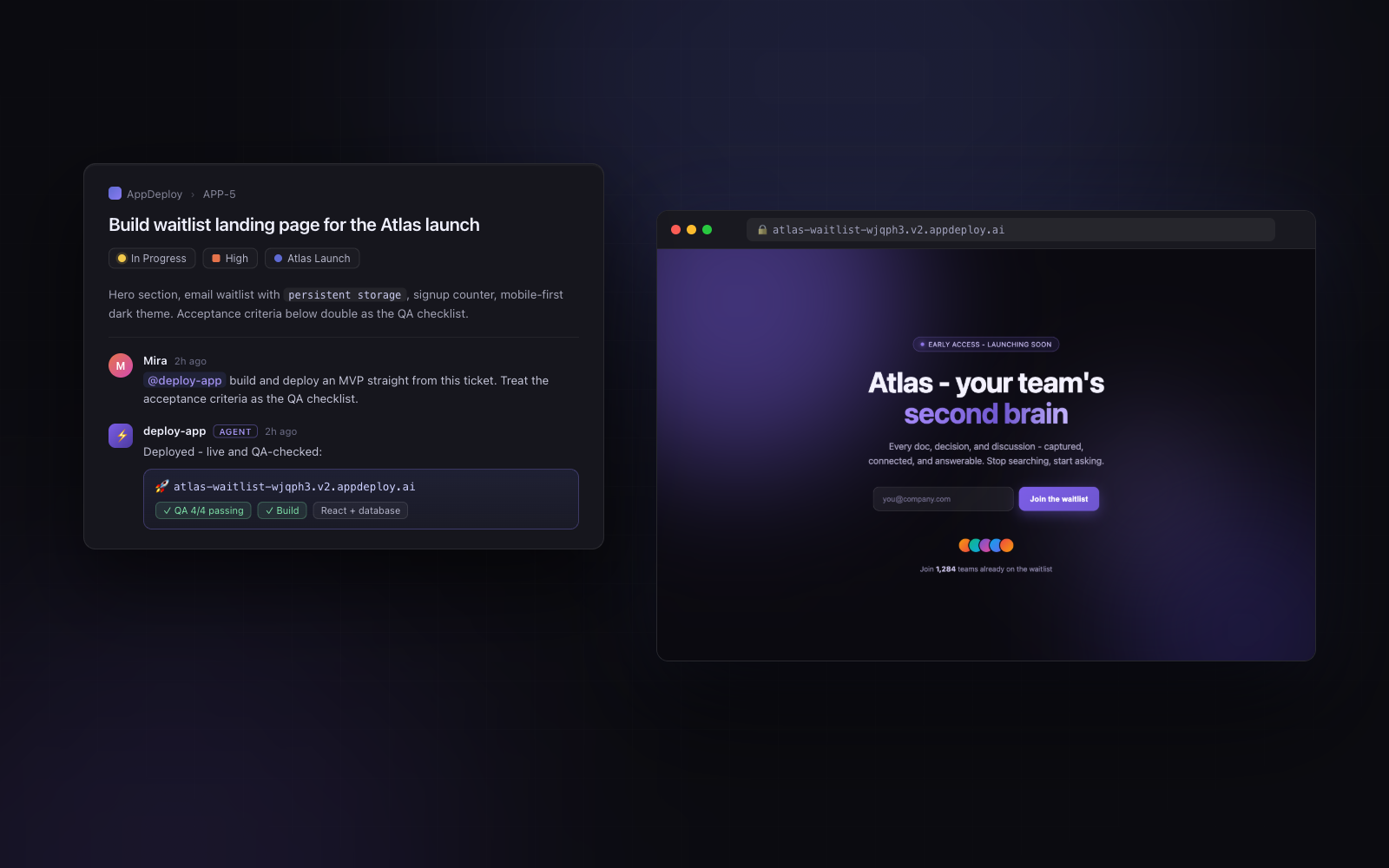Click the orange avatar circle, first in the row
1389x868 pixels.
point(964,545)
